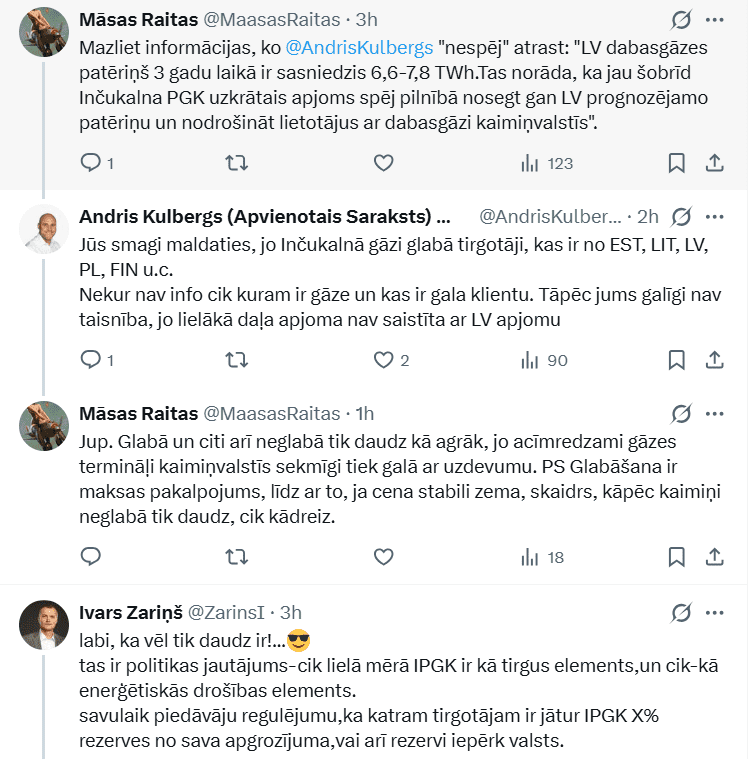Share the first Māsas Raitas tweet
This screenshot has width=749, height=759.
coord(715,163)
